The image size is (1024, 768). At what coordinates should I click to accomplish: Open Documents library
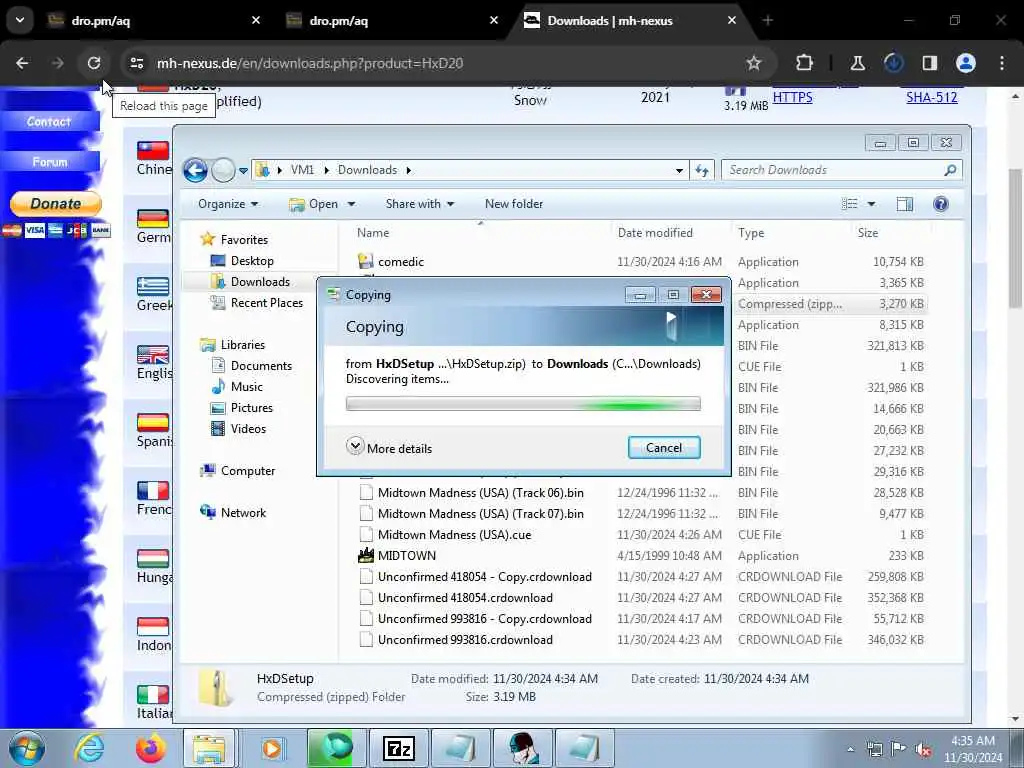(261, 366)
